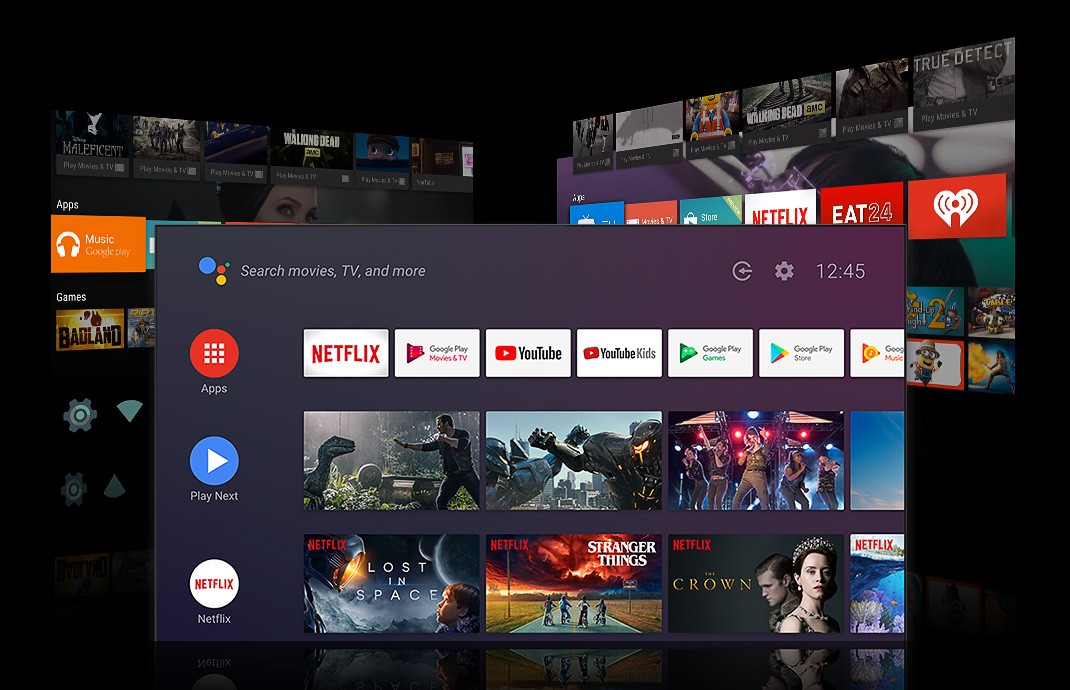Image resolution: width=1070 pixels, height=690 pixels.
Task: Play the dinosaur movie thumbnail
Action: [392, 461]
